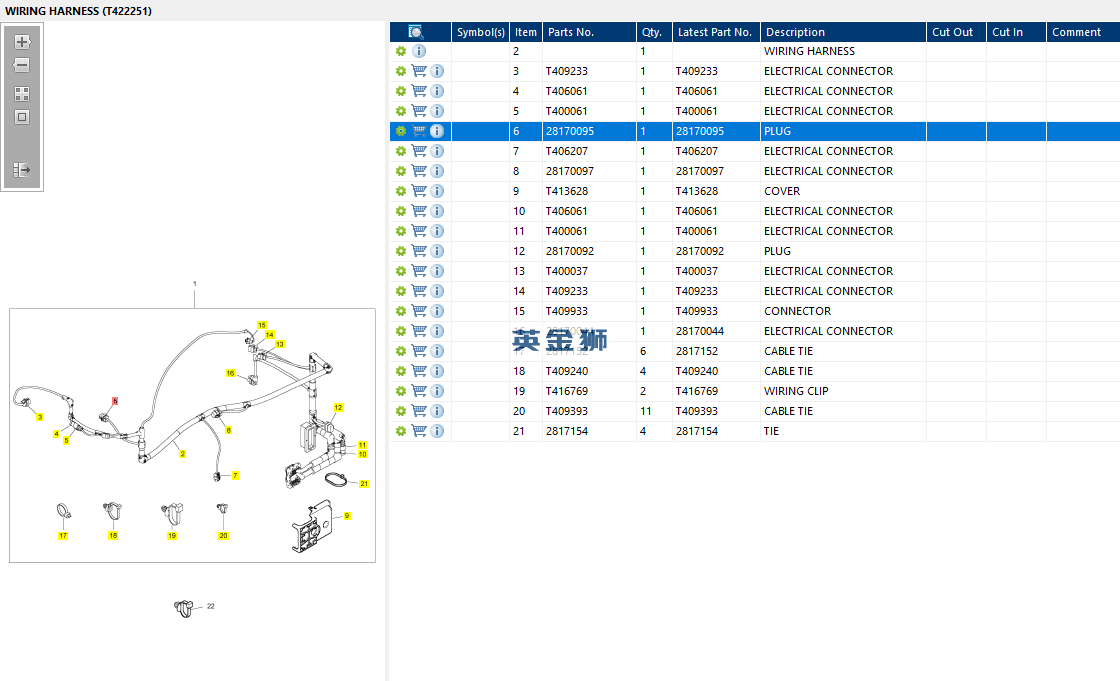Select the CONNECTOR description in row 15
This screenshot has width=1120, height=681.
(x=797, y=311)
